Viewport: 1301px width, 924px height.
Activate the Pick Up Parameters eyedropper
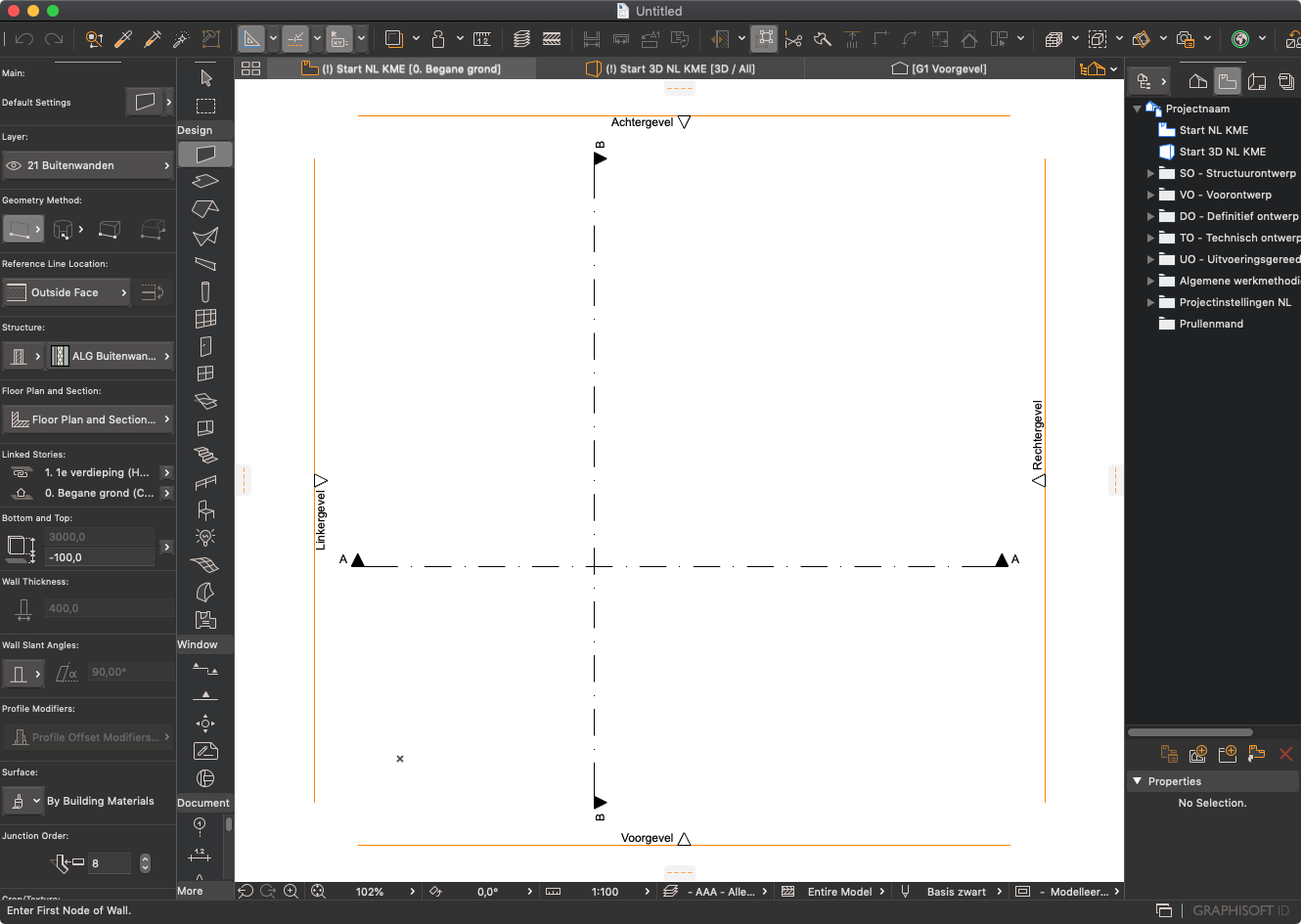click(123, 39)
